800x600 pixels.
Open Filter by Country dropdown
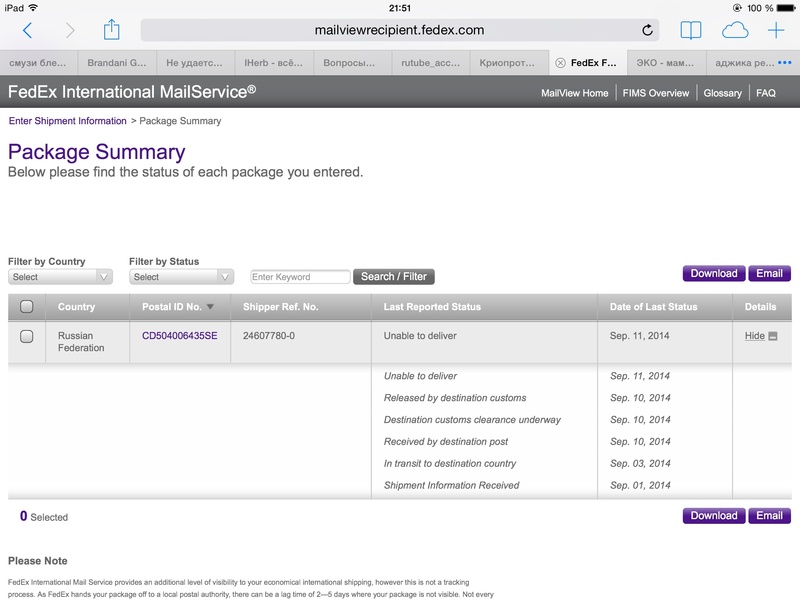[x=60, y=277]
